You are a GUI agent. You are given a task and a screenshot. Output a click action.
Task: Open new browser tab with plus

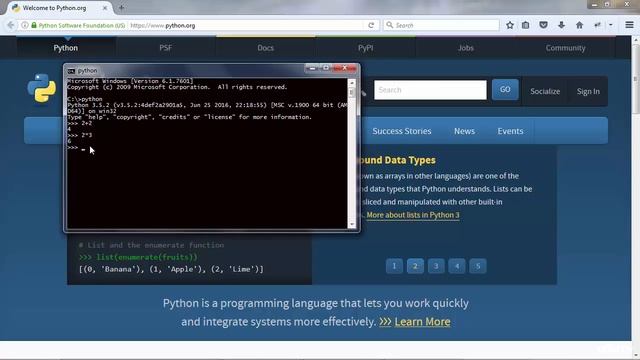coord(121,8)
